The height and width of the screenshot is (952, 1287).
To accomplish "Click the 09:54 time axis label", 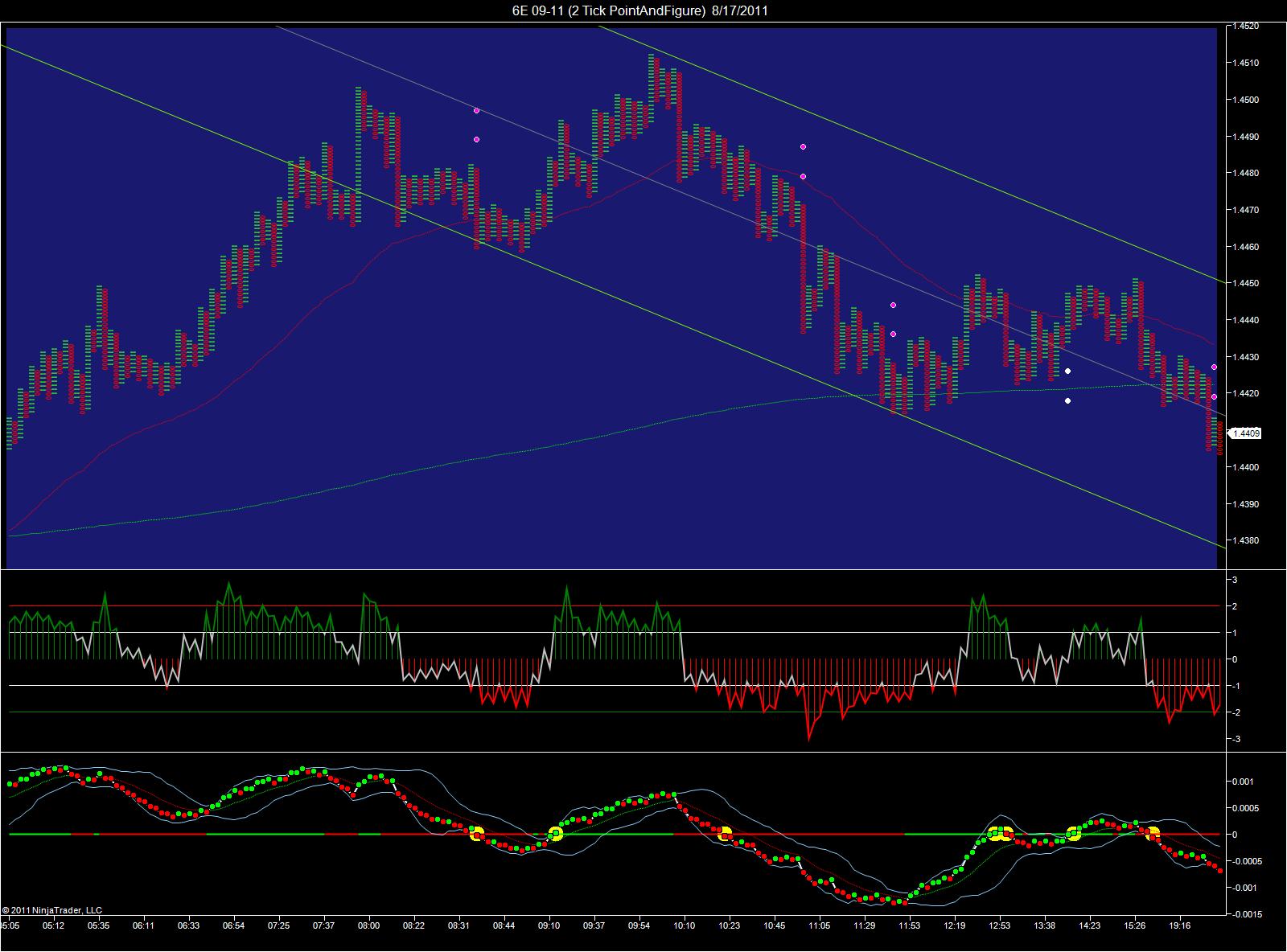I will [639, 925].
